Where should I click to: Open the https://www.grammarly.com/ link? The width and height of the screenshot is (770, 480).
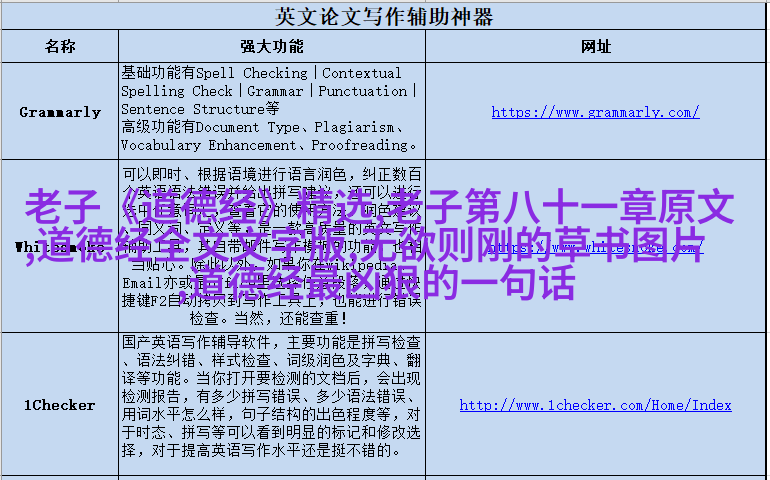click(595, 113)
